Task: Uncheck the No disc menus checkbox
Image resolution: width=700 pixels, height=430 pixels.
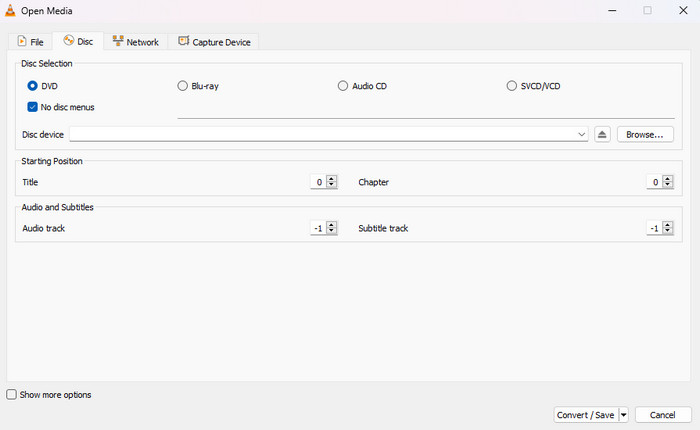Action: point(32,107)
